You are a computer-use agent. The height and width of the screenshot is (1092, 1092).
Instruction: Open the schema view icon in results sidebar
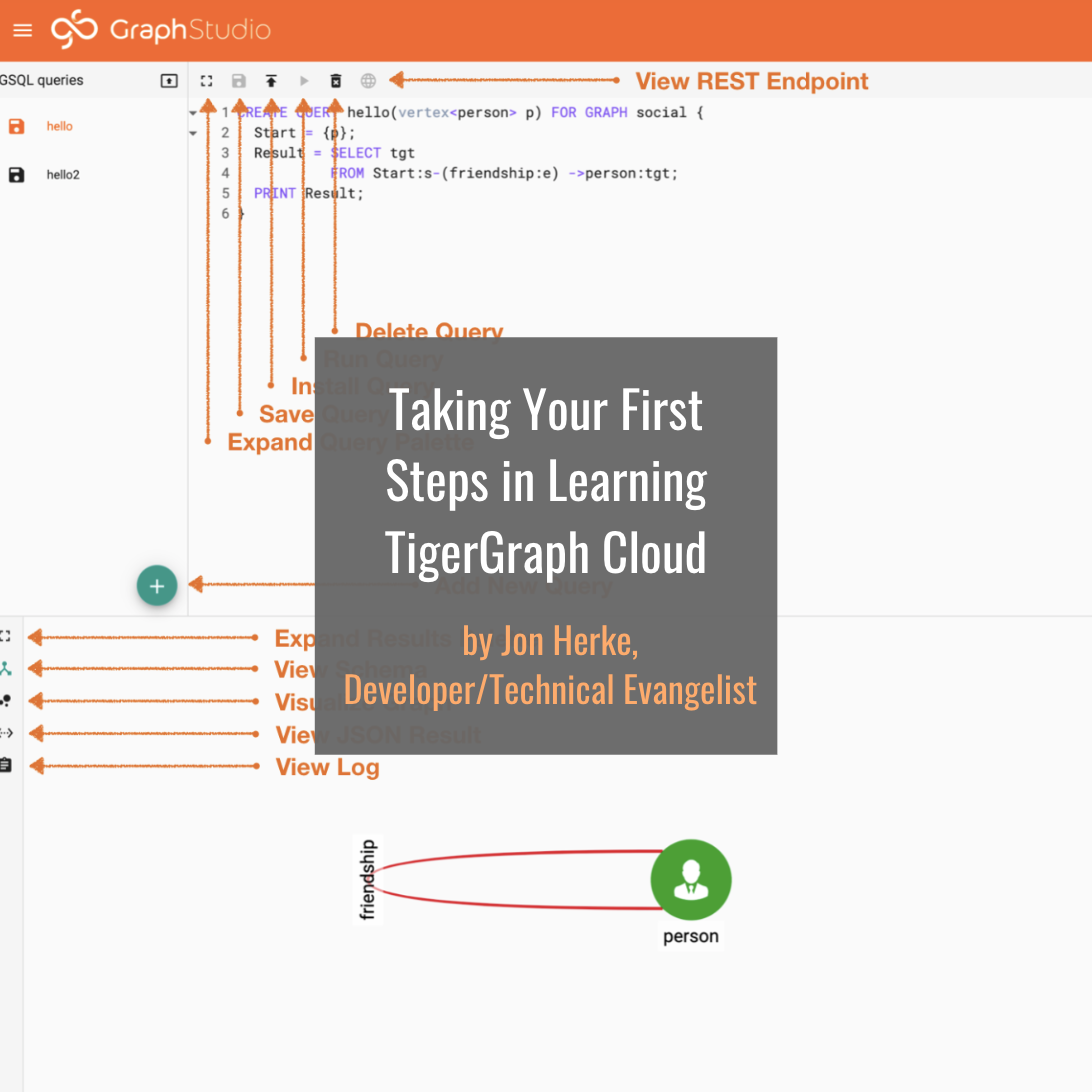click(x=6, y=669)
